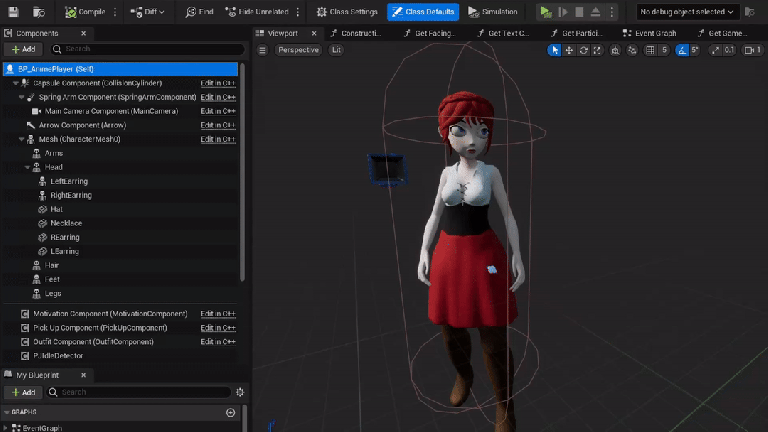Open Class Defaults
Screen dimensions: 768x432
423,12
